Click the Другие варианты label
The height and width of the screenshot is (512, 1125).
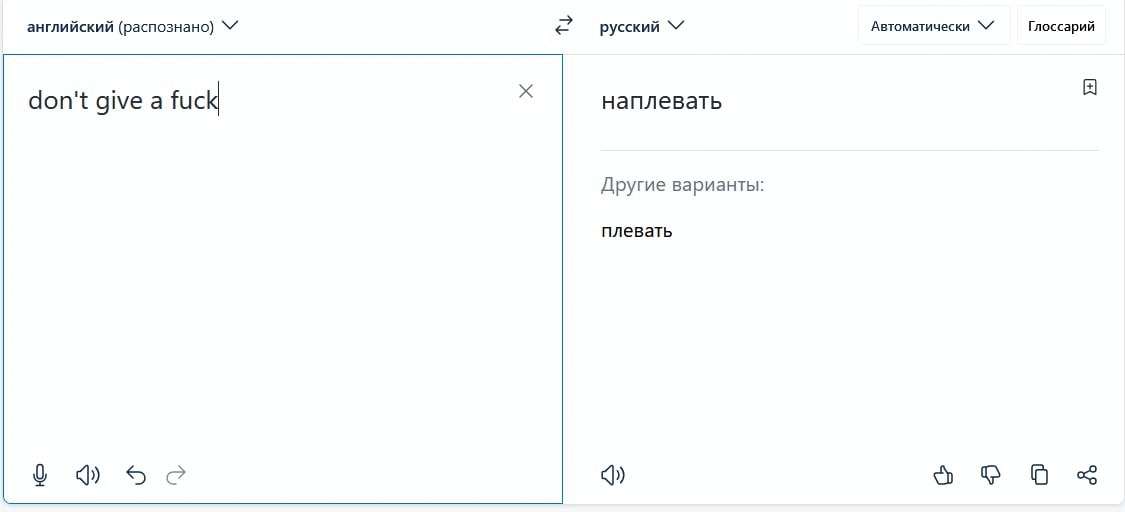[682, 186]
